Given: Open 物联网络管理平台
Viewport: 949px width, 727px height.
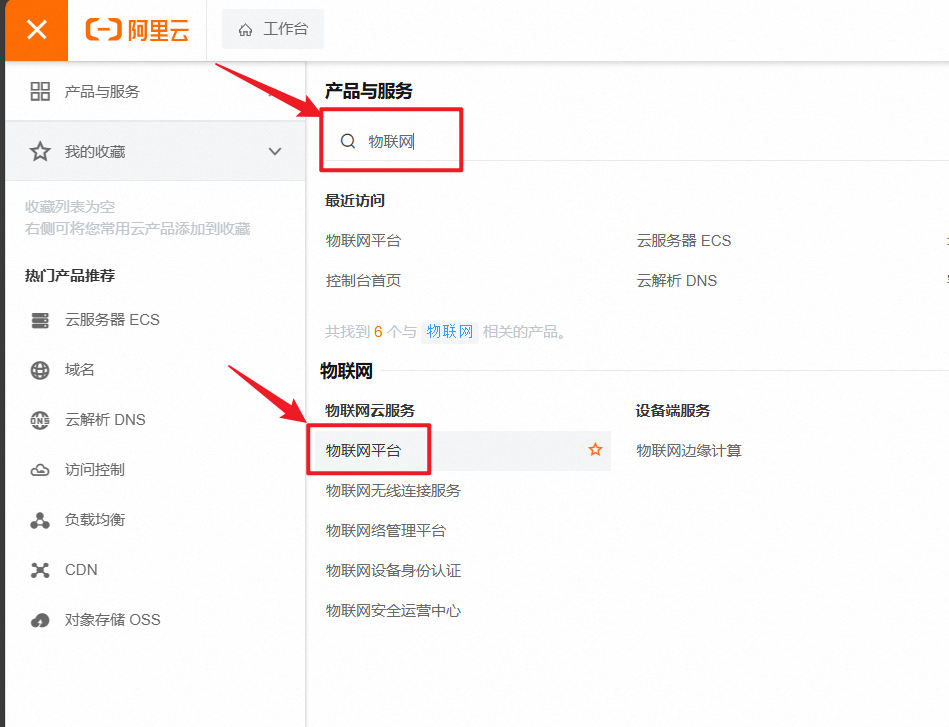Looking at the screenshot, I should pyautogui.click(x=386, y=531).
